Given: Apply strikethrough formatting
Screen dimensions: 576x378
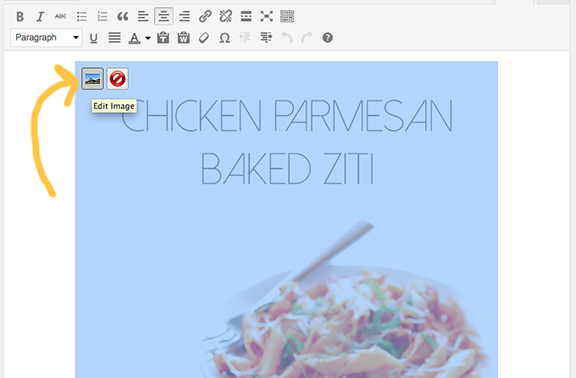Looking at the screenshot, I should point(61,17).
